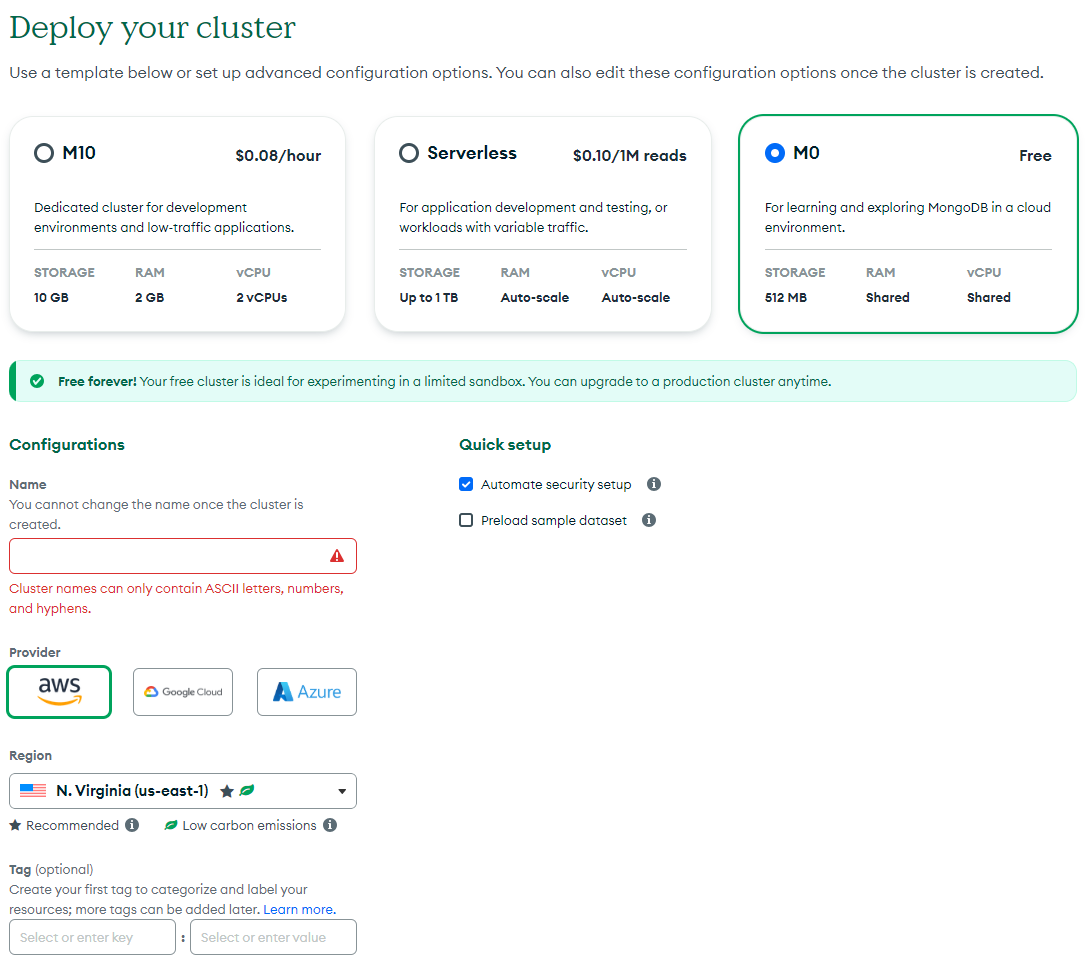The image size is (1092, 969).
Task: Choose Azure as the provider
Action: tap(307, 692)
